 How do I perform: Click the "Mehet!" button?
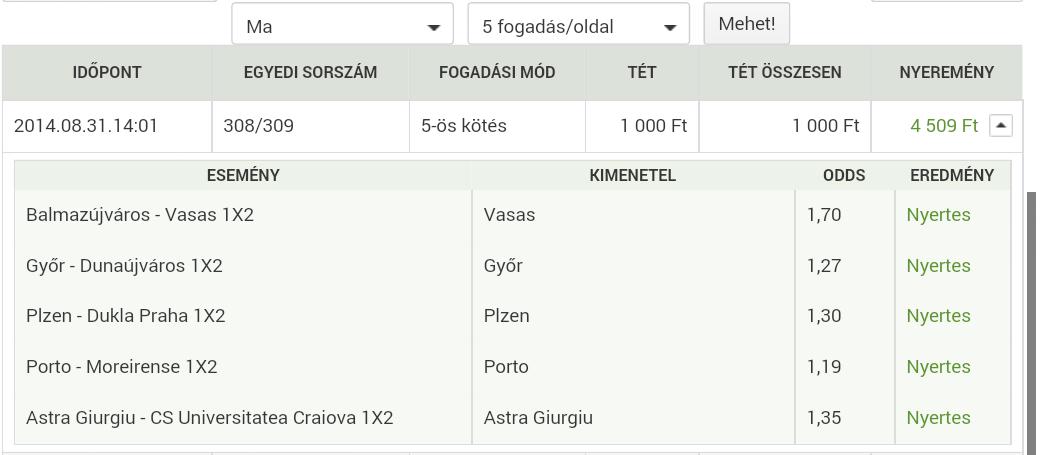tap(747, 24)
